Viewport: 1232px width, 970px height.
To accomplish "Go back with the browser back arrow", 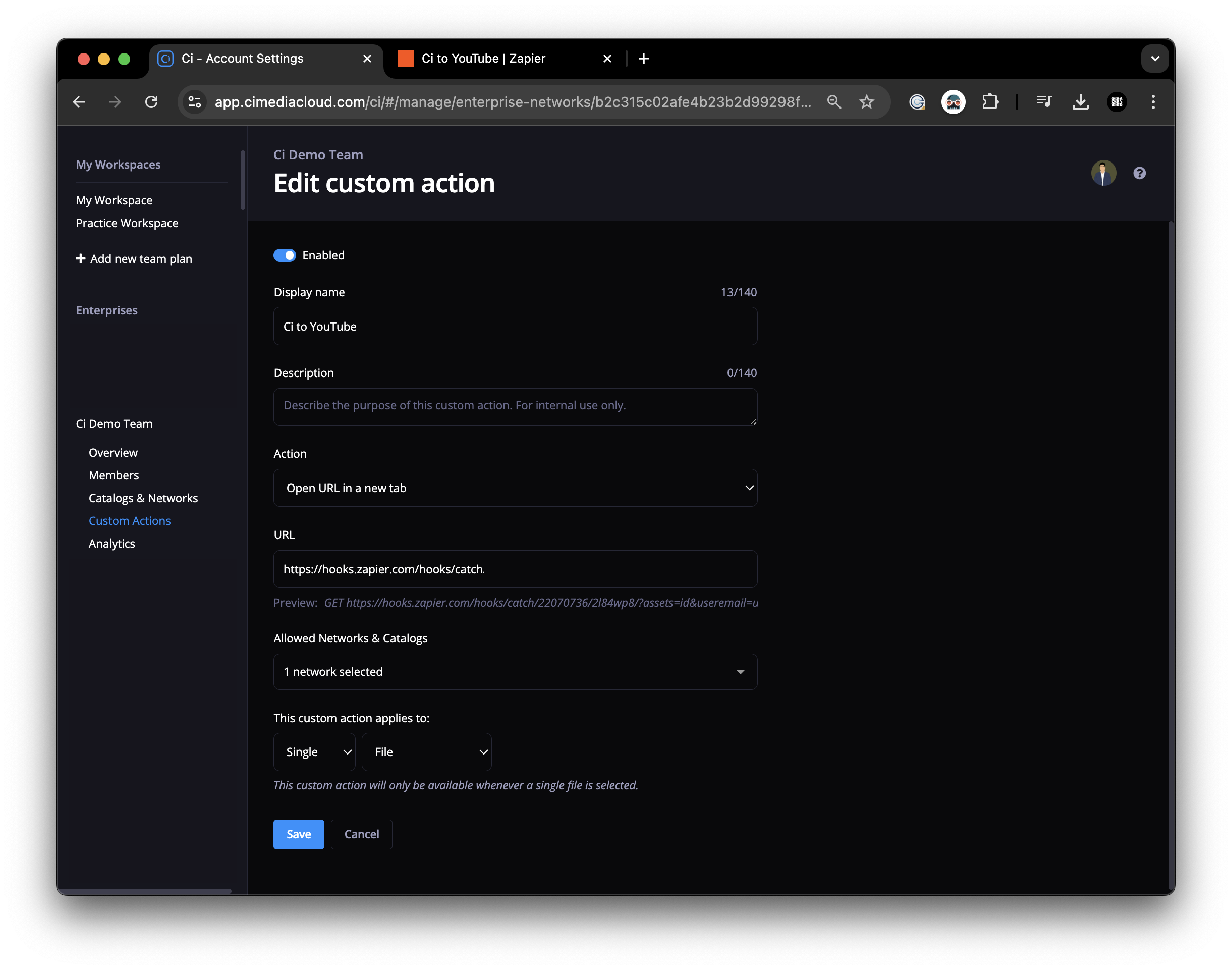I will [79, 102].
